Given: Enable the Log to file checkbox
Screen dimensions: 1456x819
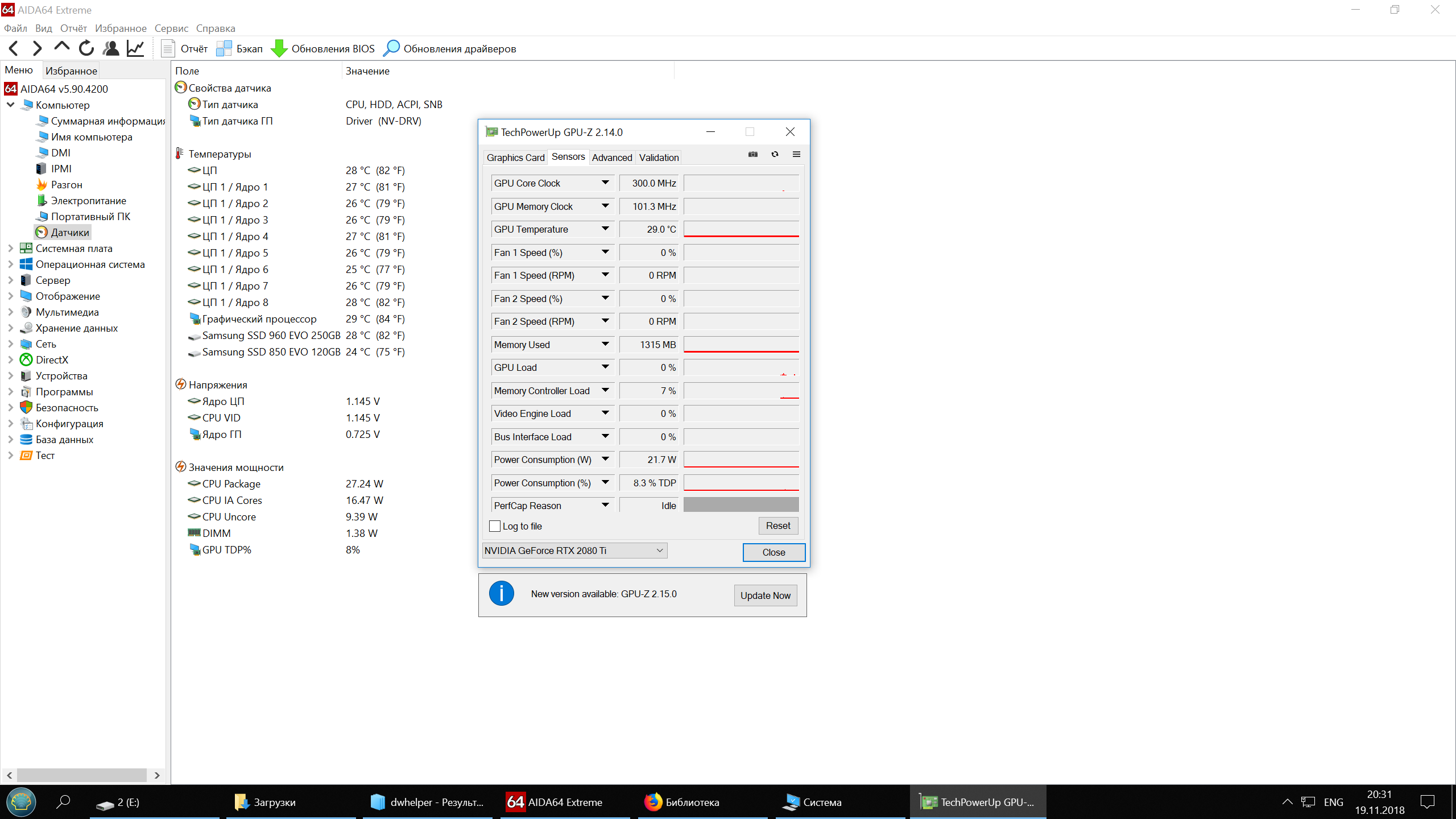Looking at the screenshot, I should 495,526.
